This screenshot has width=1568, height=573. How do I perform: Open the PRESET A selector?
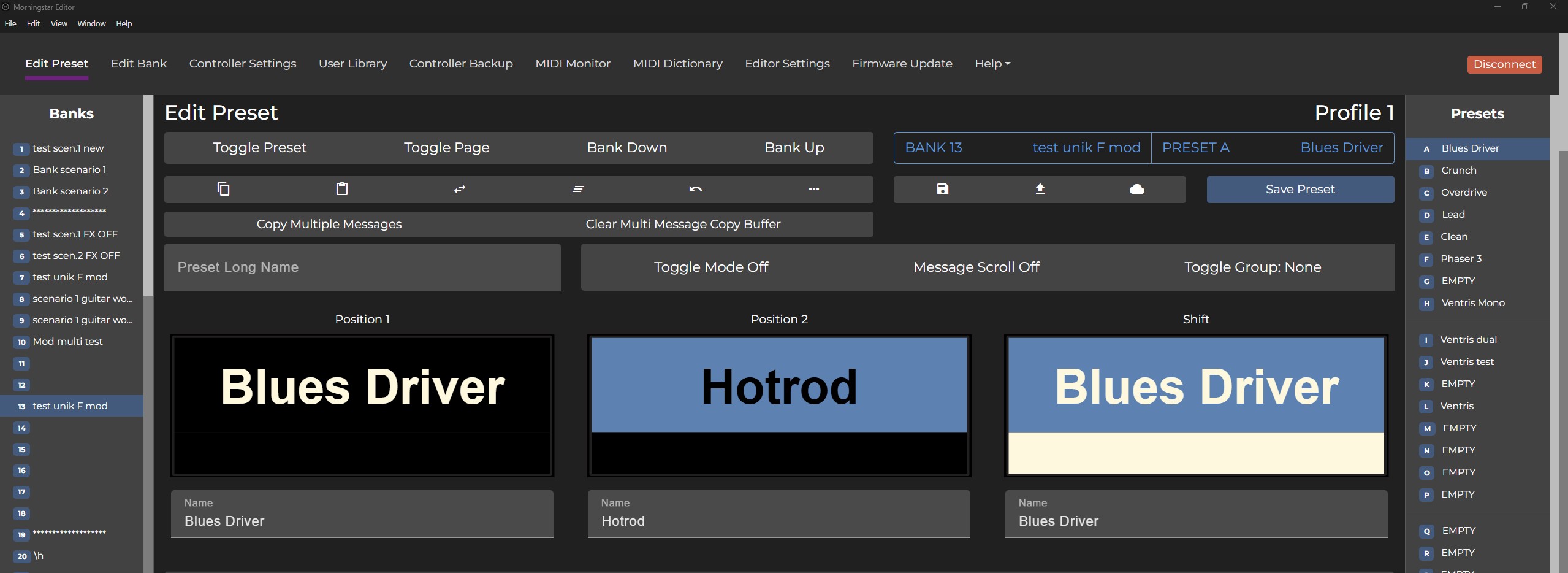[x=1273, y=148]
